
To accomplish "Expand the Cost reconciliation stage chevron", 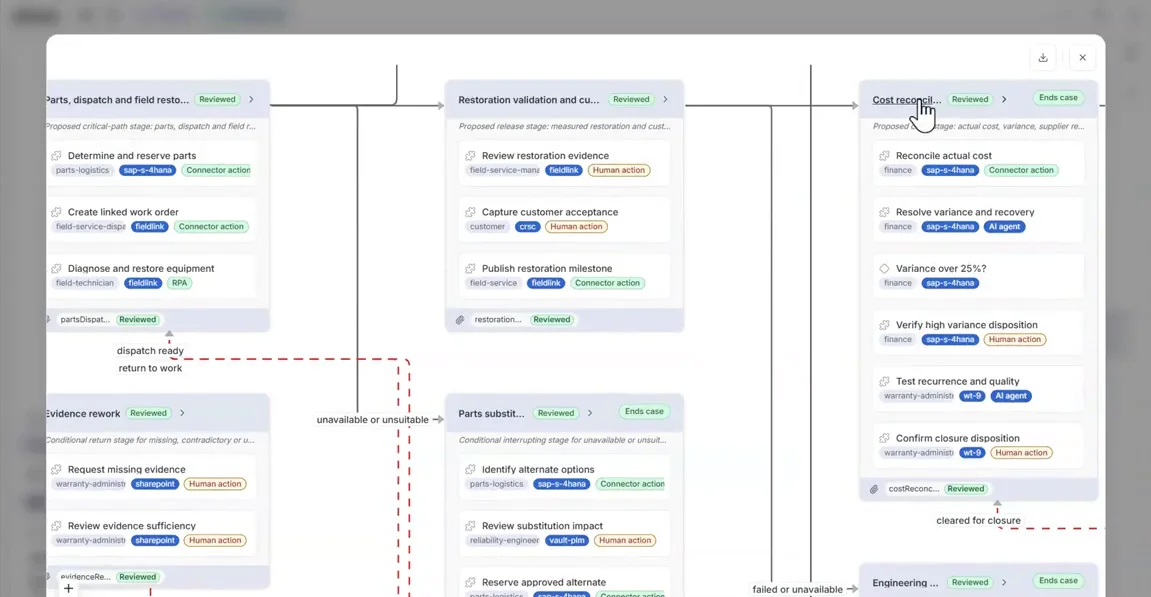I will pos(1004,99).
